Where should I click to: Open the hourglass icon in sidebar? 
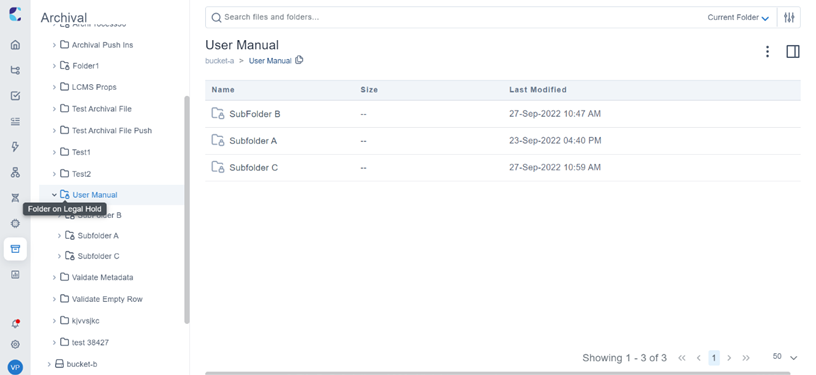tap(15, 198)
